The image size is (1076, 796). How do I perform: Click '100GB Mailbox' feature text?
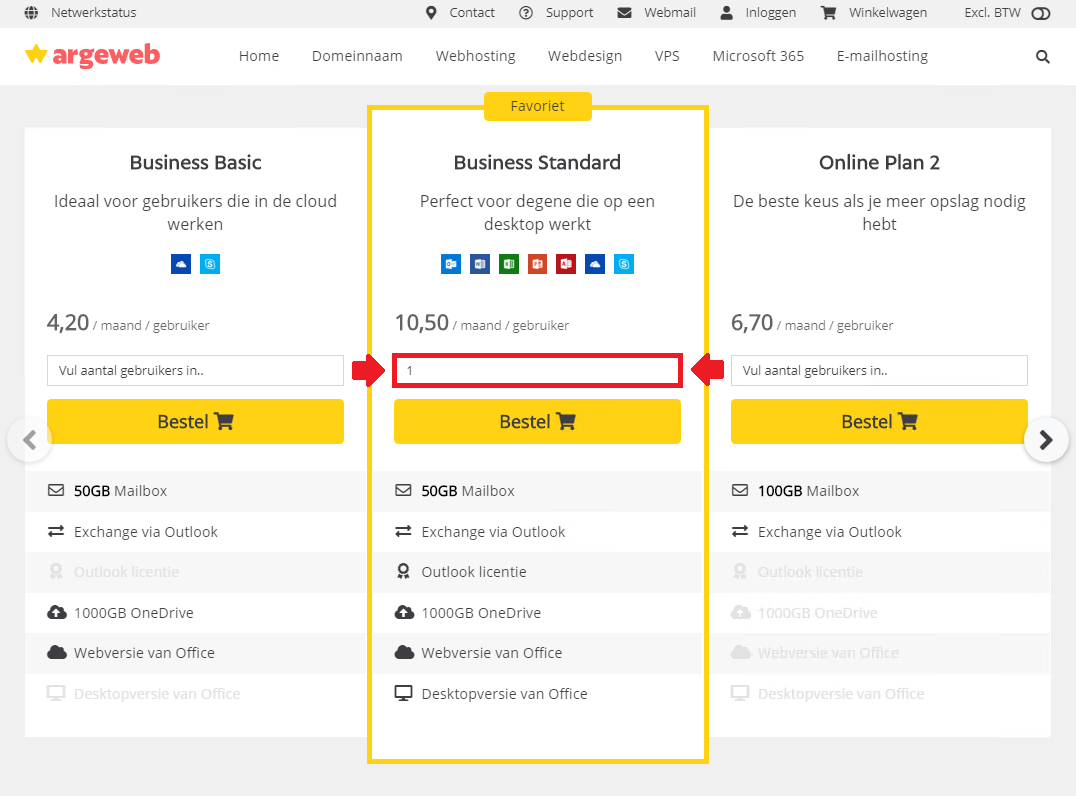click(808, 491)
